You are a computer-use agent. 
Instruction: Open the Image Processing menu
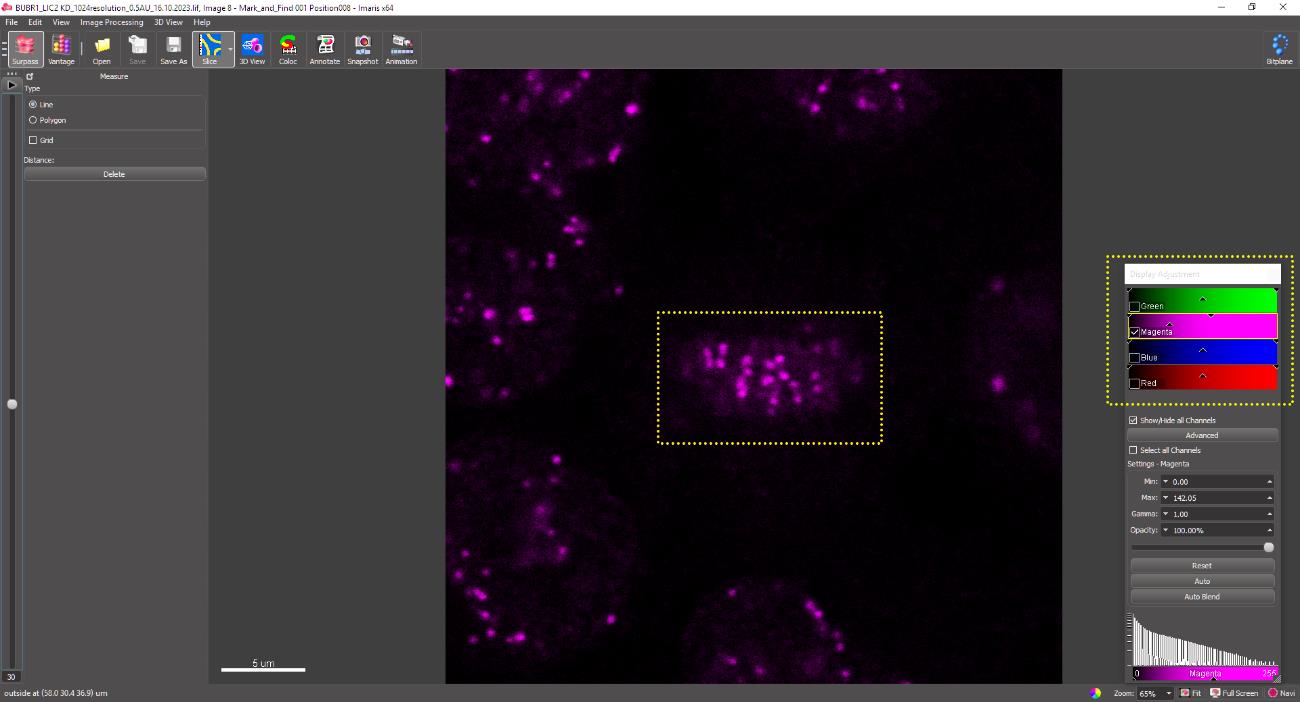pyautogui.click(x=111, y=22)
